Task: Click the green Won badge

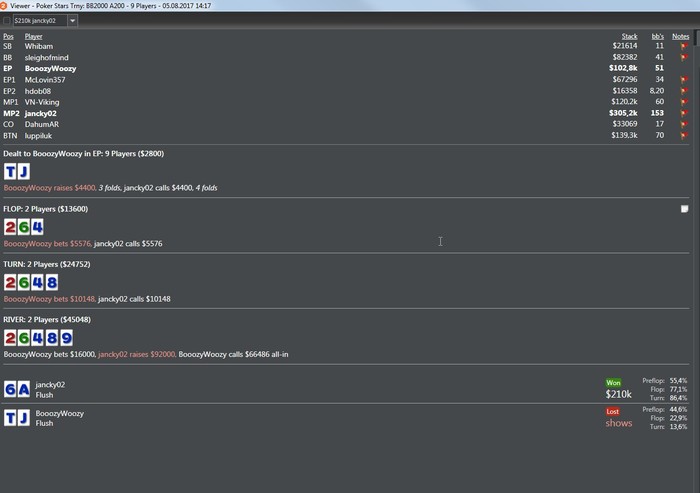Action: point(613,383)
